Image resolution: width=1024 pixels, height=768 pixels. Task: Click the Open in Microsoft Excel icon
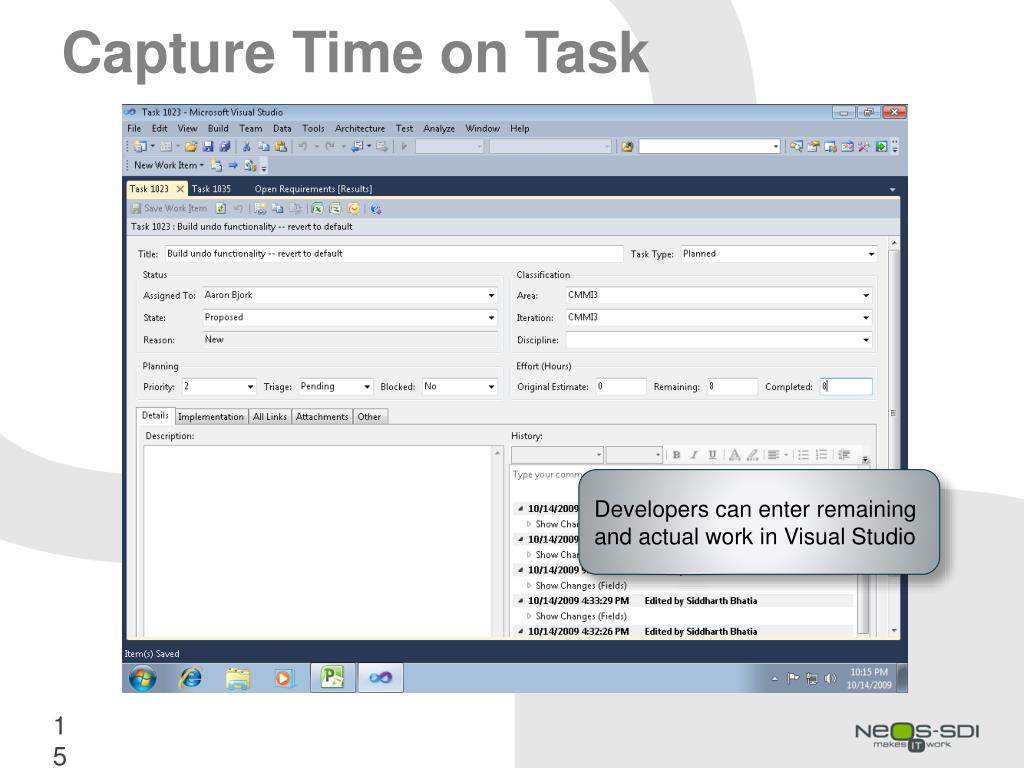317,209
